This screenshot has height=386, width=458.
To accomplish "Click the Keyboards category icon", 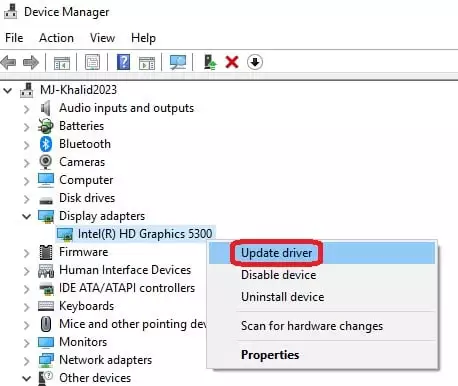I will tap(46, 306).
